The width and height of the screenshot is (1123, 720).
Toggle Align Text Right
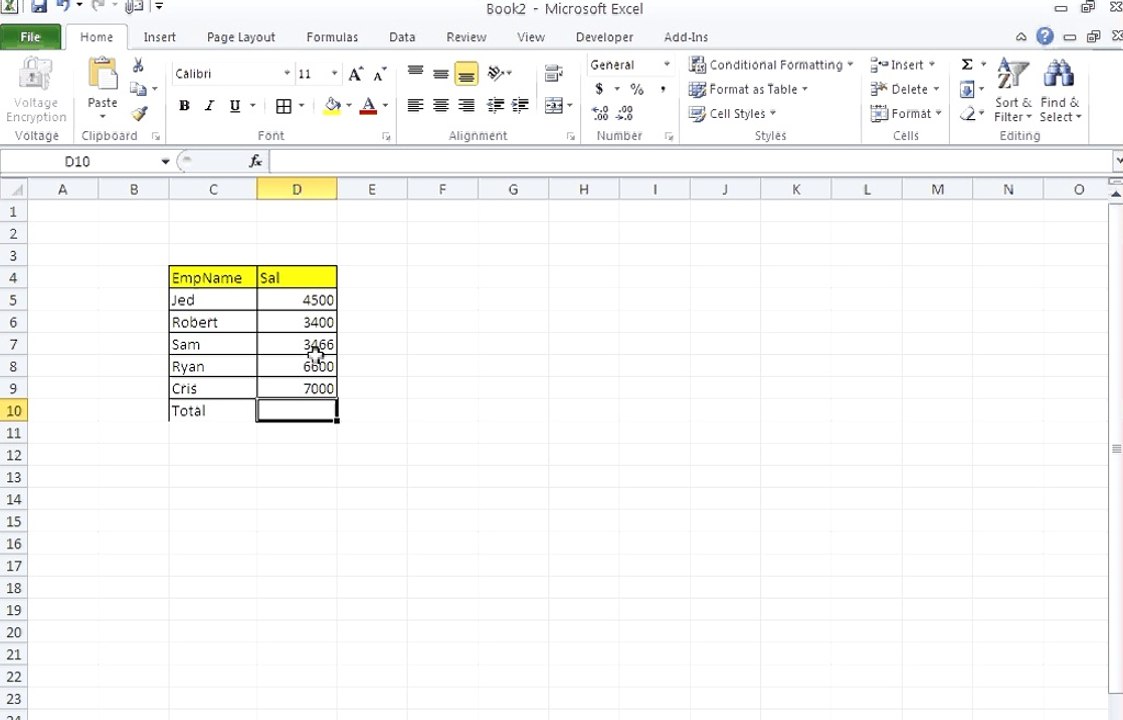pyautogui.click(x=466, y=106)
